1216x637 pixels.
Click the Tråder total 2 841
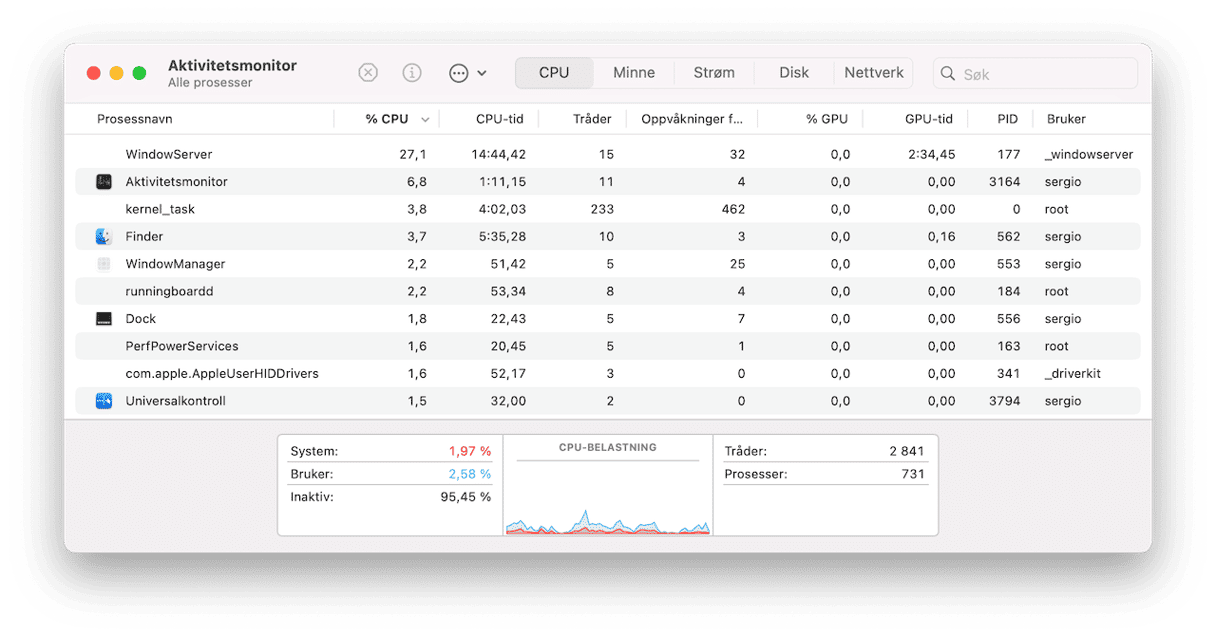click(907, 451)
